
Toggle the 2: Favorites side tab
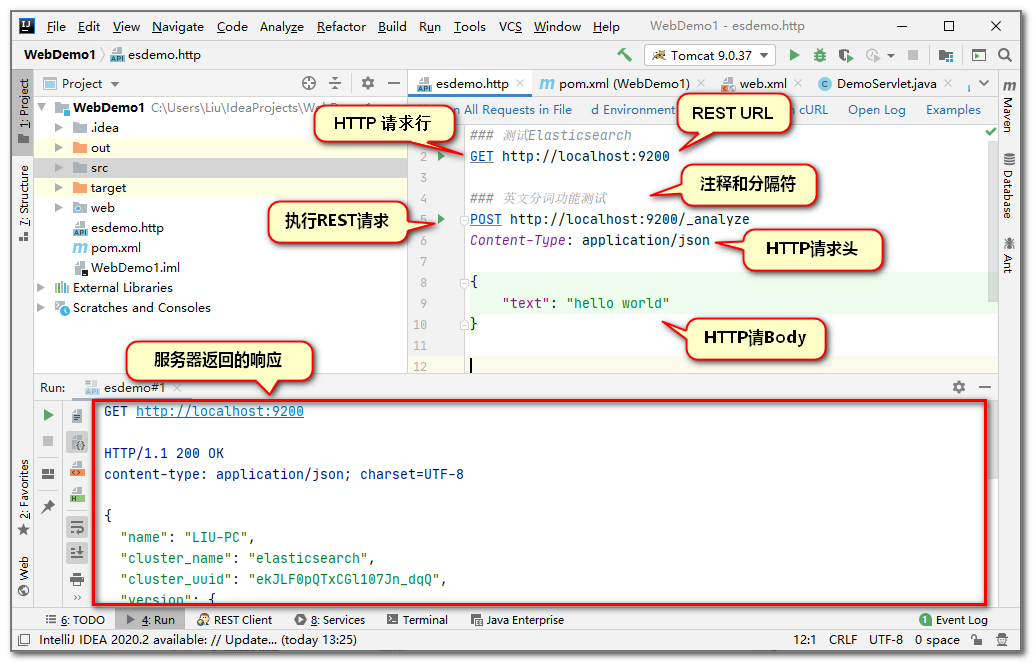[24, 498]
